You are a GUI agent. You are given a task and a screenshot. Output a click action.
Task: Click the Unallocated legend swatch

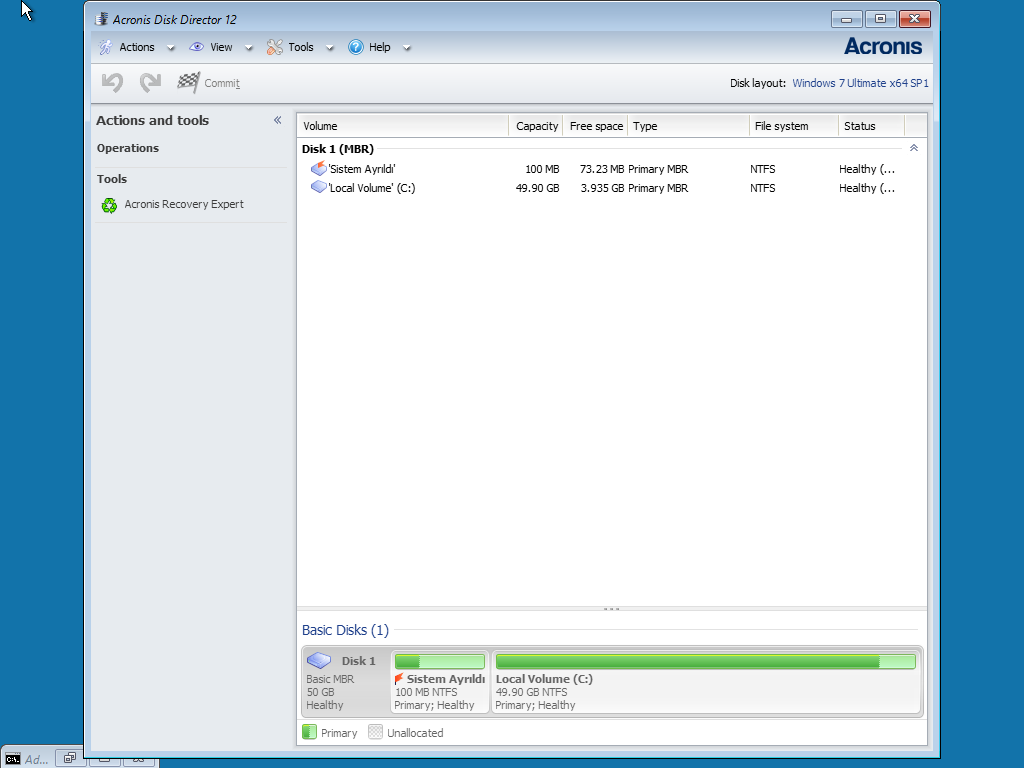click(x=375, y=732)
